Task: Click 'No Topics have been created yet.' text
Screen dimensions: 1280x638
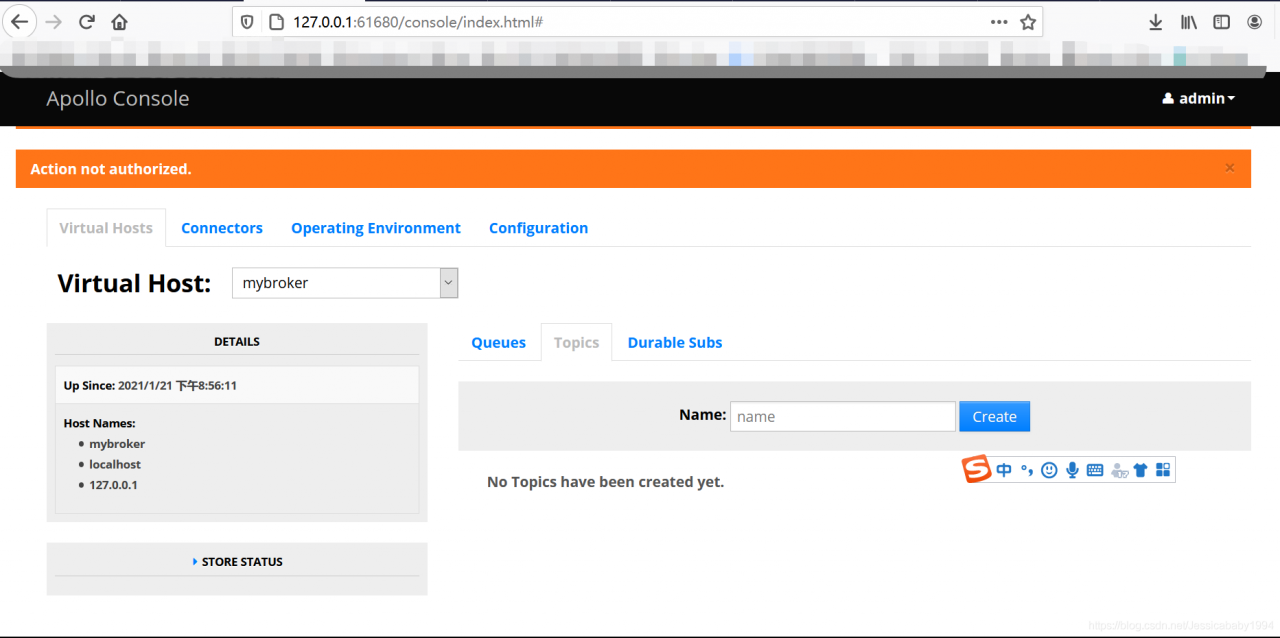Action: pos(605,482)
